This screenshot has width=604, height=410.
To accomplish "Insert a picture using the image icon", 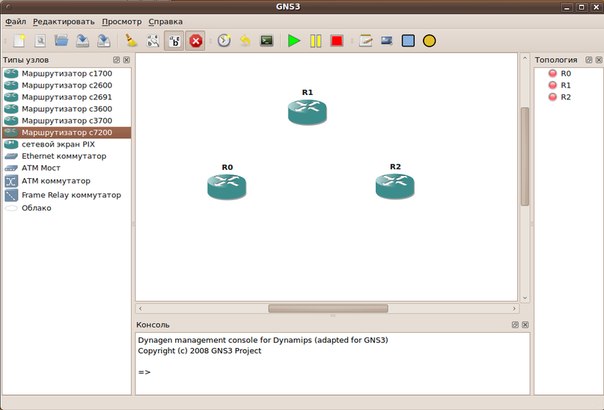I will pyautogui.click(x=386, y=40).
